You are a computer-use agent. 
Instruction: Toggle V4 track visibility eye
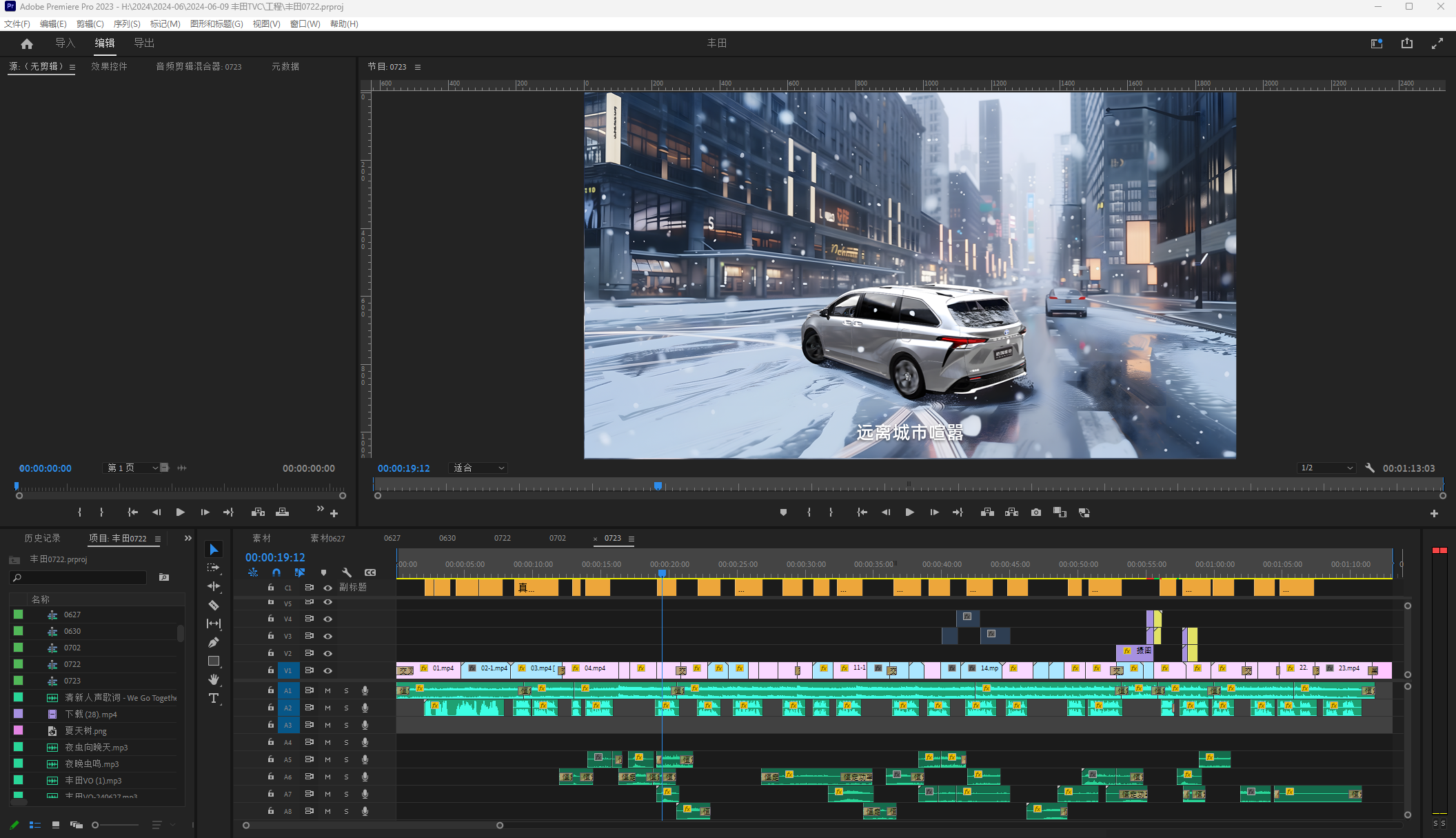[x=328, y=619]
